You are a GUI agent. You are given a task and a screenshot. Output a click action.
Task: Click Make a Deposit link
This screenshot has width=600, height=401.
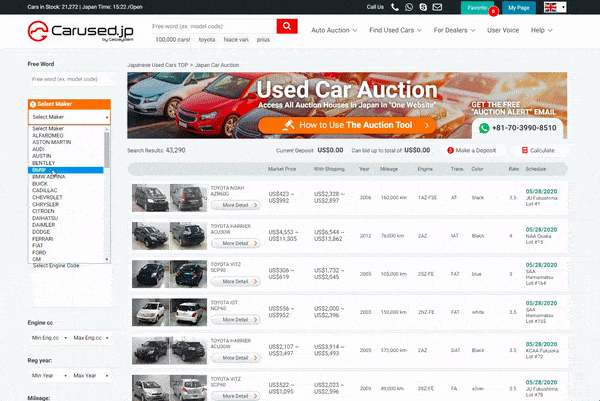[x=471, y=150]
